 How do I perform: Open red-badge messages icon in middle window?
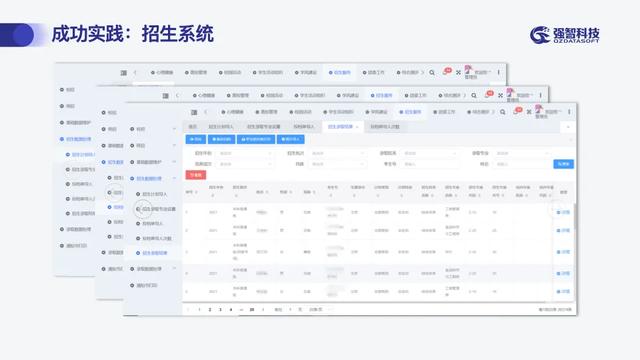(489, 95)
